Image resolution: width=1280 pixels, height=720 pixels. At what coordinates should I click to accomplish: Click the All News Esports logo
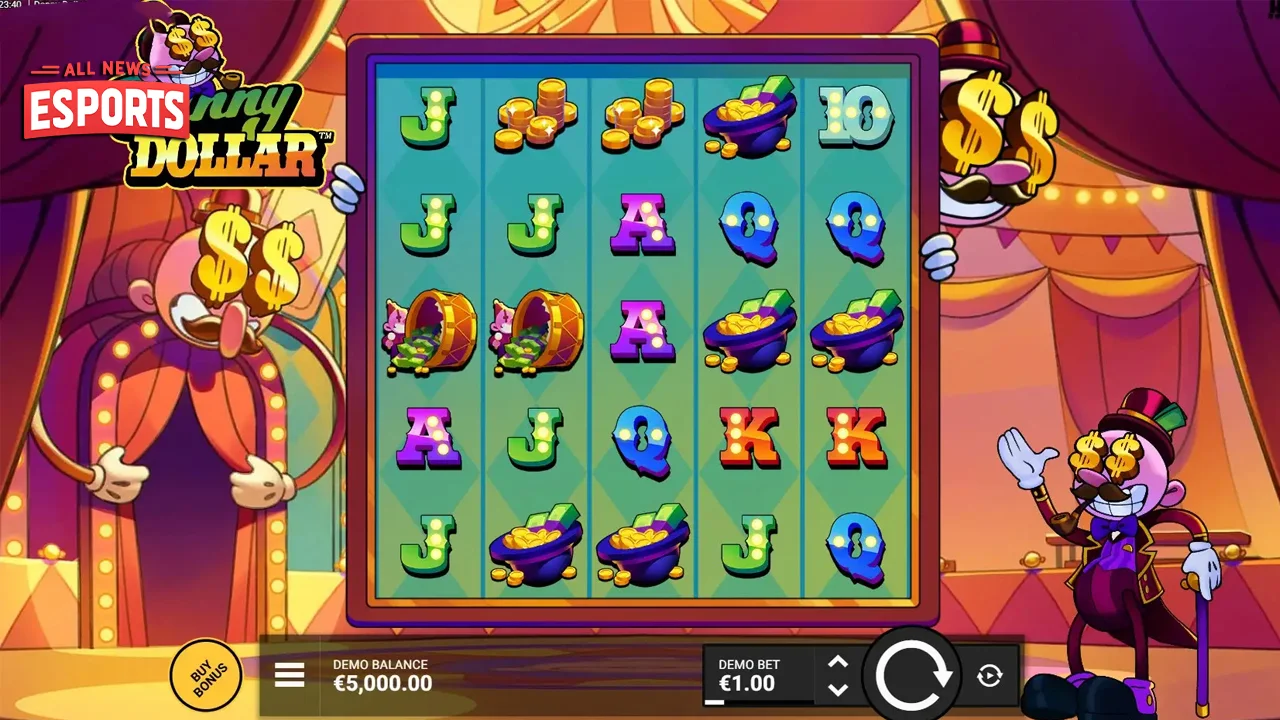(105, 100)
